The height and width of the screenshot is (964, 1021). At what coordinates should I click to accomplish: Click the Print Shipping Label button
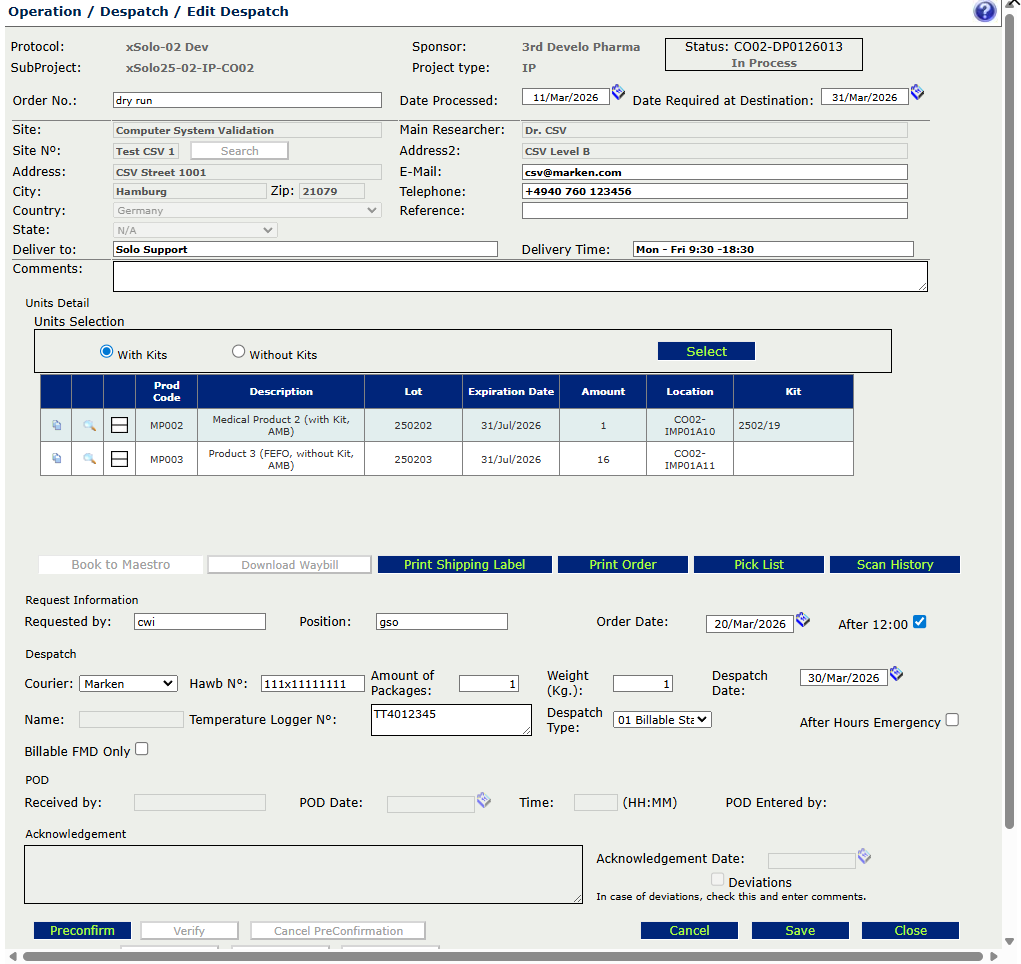[464, 565]
